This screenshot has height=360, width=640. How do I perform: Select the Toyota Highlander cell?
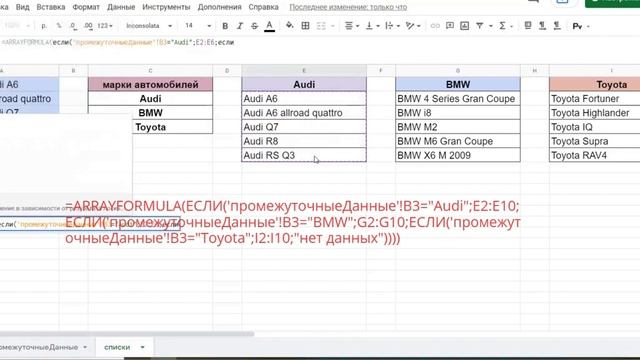coord(595,113)
